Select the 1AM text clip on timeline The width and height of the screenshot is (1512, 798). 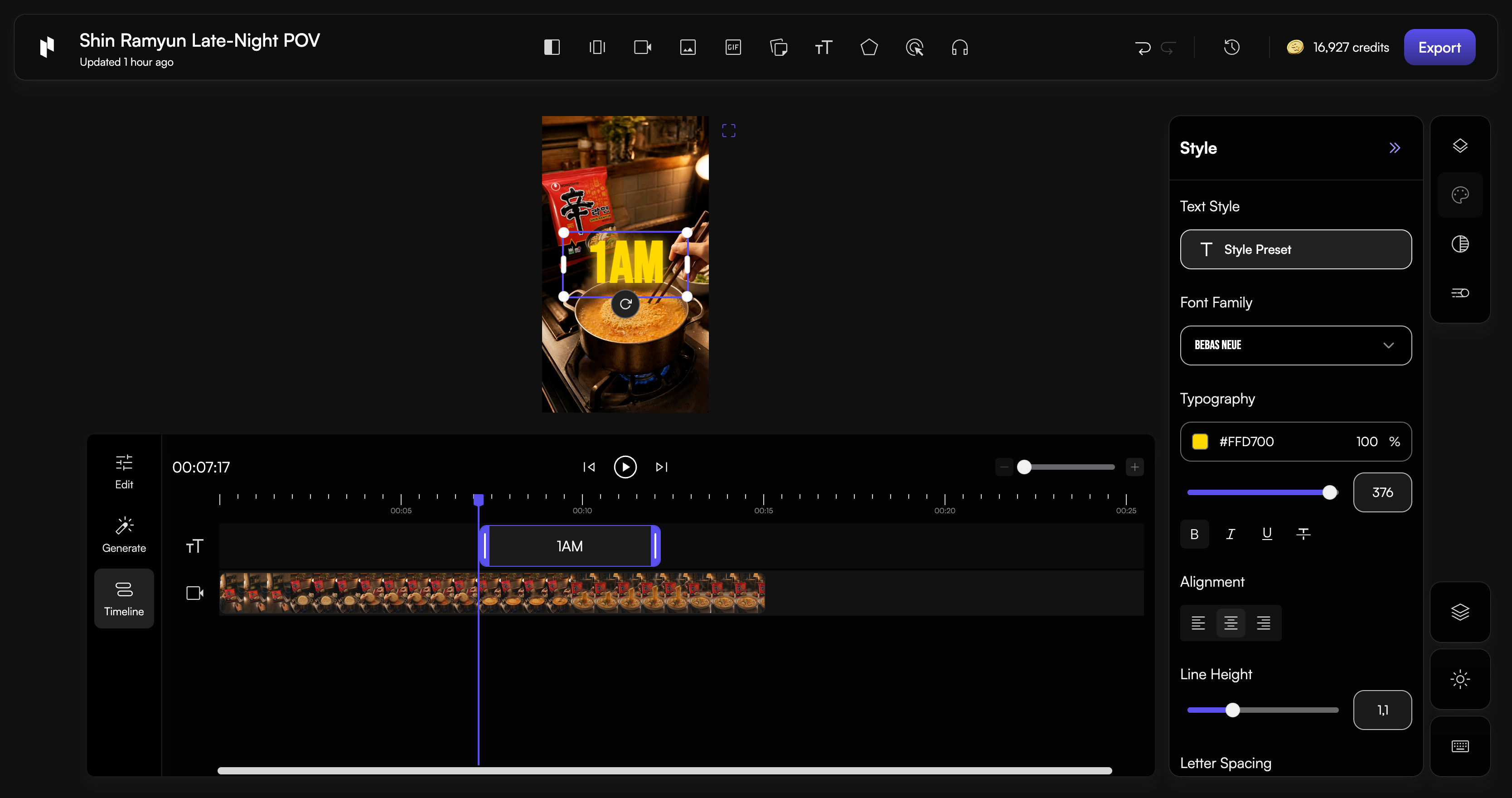pos(569,546)
